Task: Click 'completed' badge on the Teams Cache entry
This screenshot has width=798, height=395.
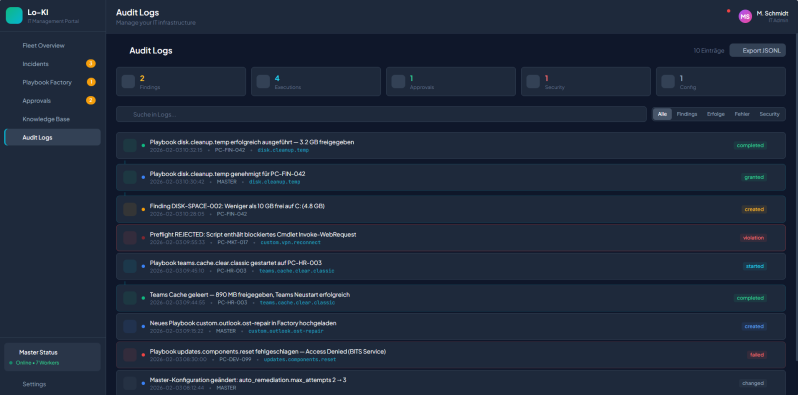Action: [750, 298]
